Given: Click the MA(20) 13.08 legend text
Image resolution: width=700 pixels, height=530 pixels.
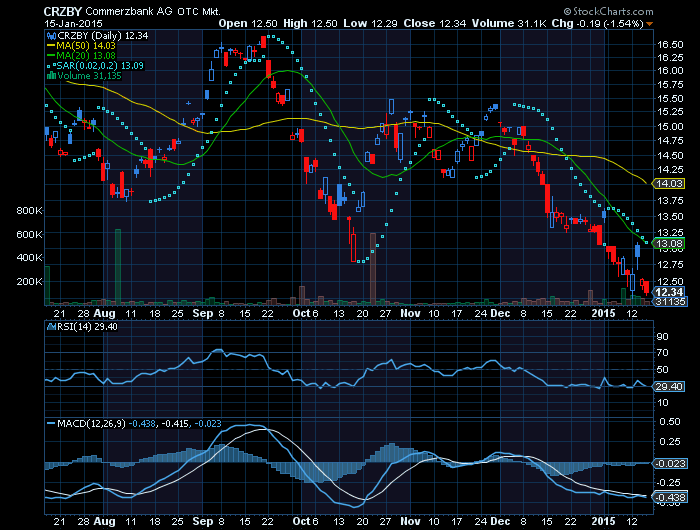Looking at the screenshot, I should (x=86, y=56).
